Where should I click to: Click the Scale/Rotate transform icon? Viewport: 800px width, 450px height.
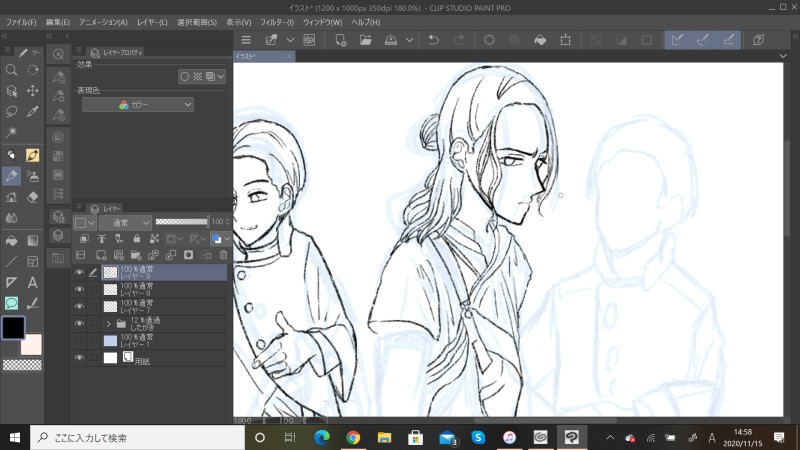565,40
